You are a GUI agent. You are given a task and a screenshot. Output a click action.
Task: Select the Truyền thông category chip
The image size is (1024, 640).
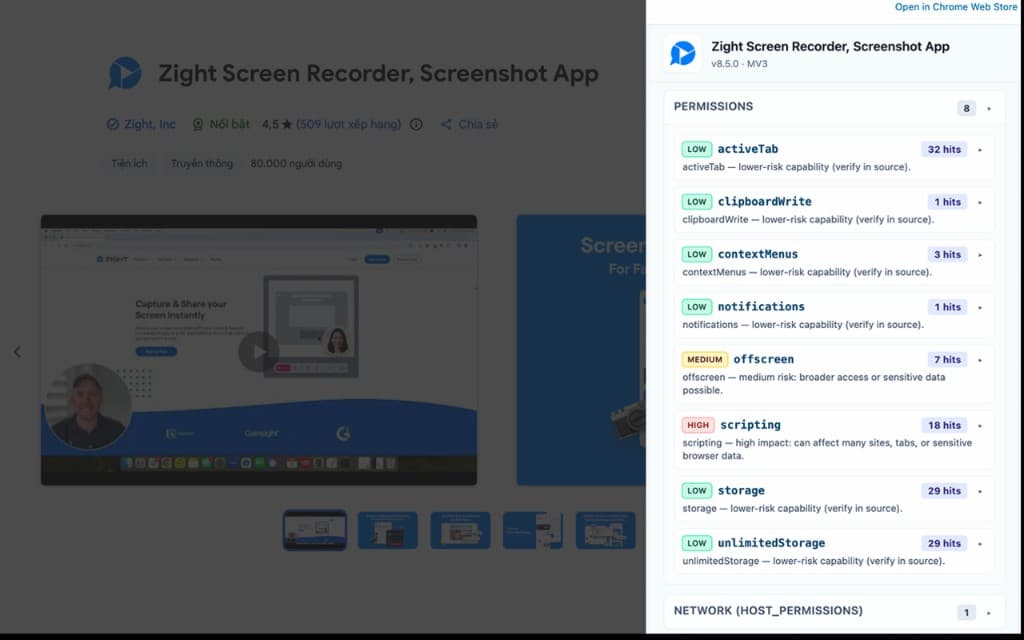tap(201, 163)
